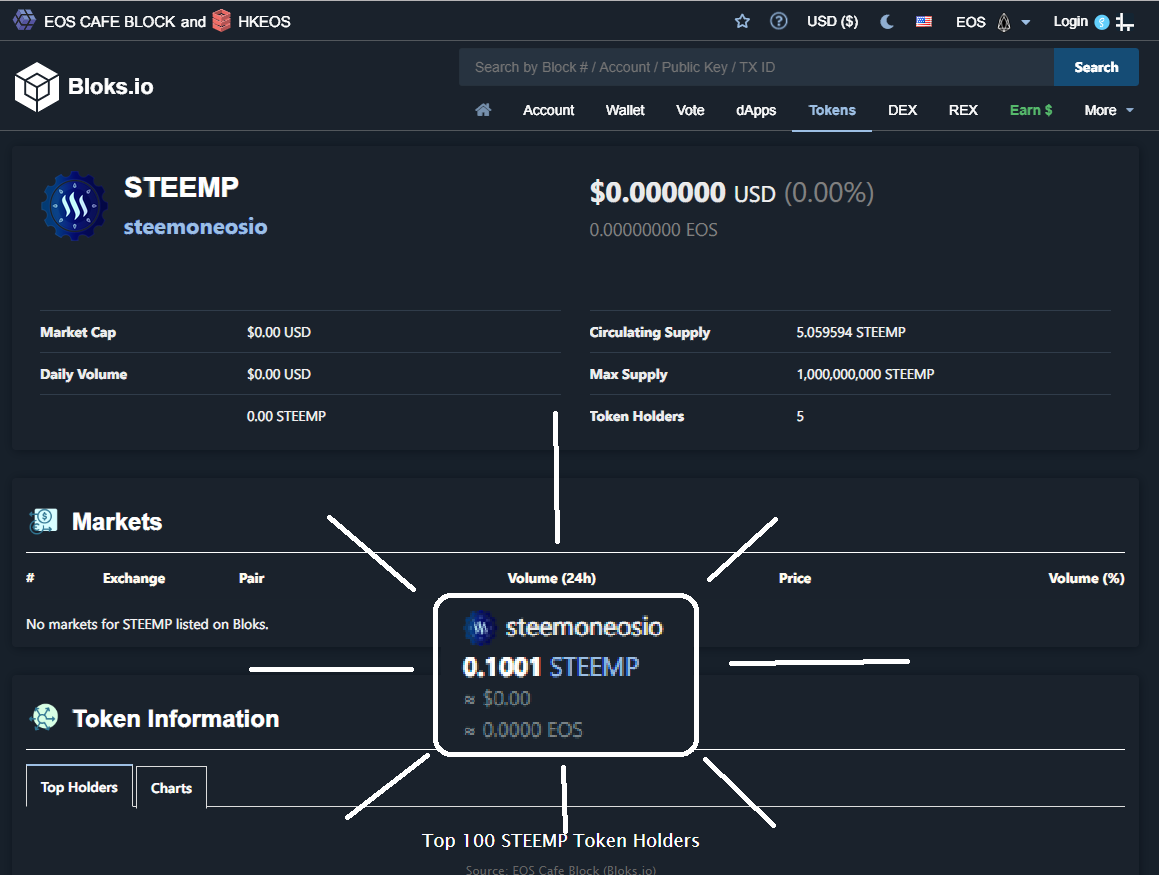The height and width of the screenshot is (875, 1159).
Task: Toggle dark mode with the moon icon
Action: 886,21
